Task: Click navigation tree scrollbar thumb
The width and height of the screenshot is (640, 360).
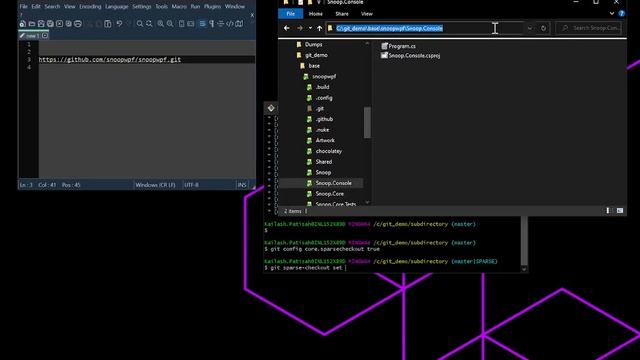Action: coord(367,122)
